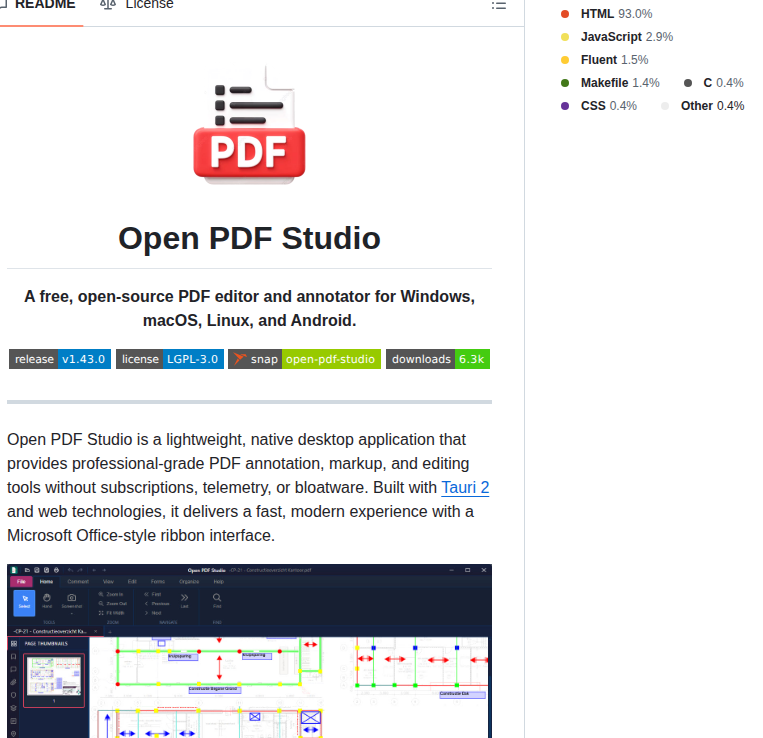Click the Open PDF Studio heading
Viewport: 763px width, 738px height.
pos(250,238)
